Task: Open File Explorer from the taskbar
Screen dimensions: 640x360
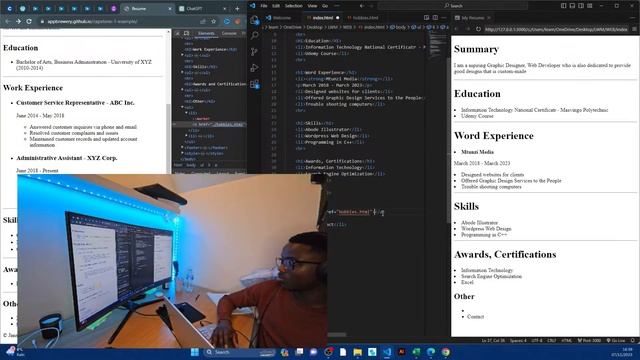Action: (x=358, y=352)
